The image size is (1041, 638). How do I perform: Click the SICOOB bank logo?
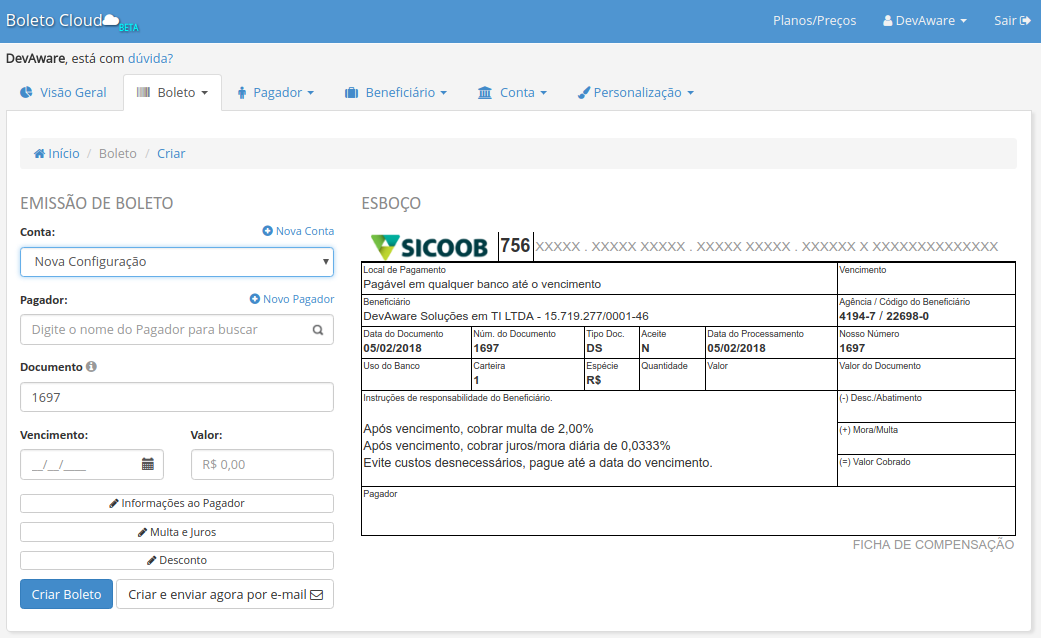pyautogui.click(x=429, y=247)
